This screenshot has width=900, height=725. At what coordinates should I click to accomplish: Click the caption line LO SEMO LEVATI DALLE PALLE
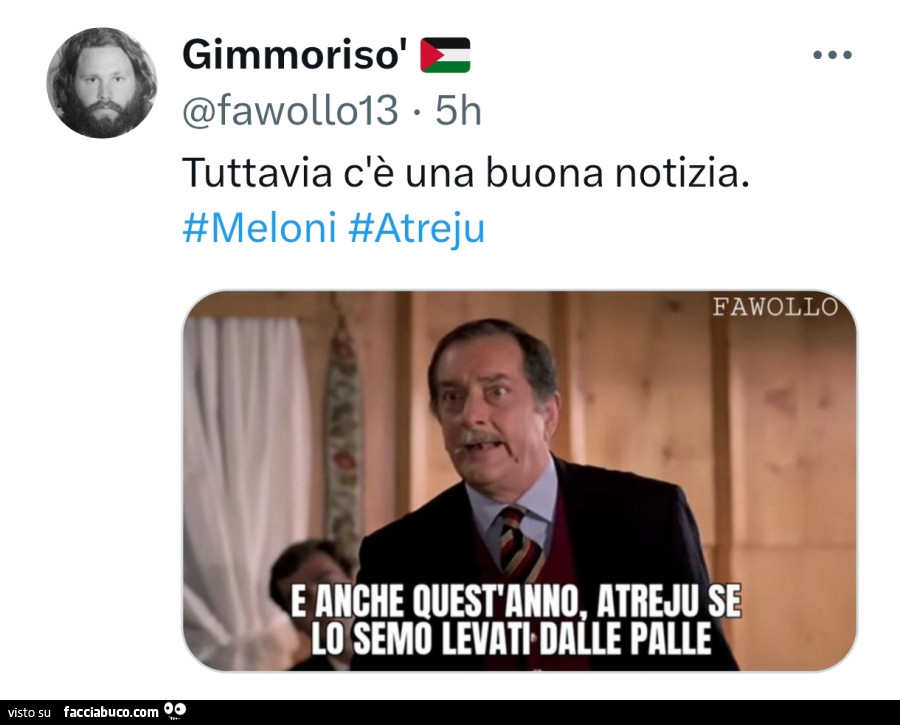[x=511, y=638]
